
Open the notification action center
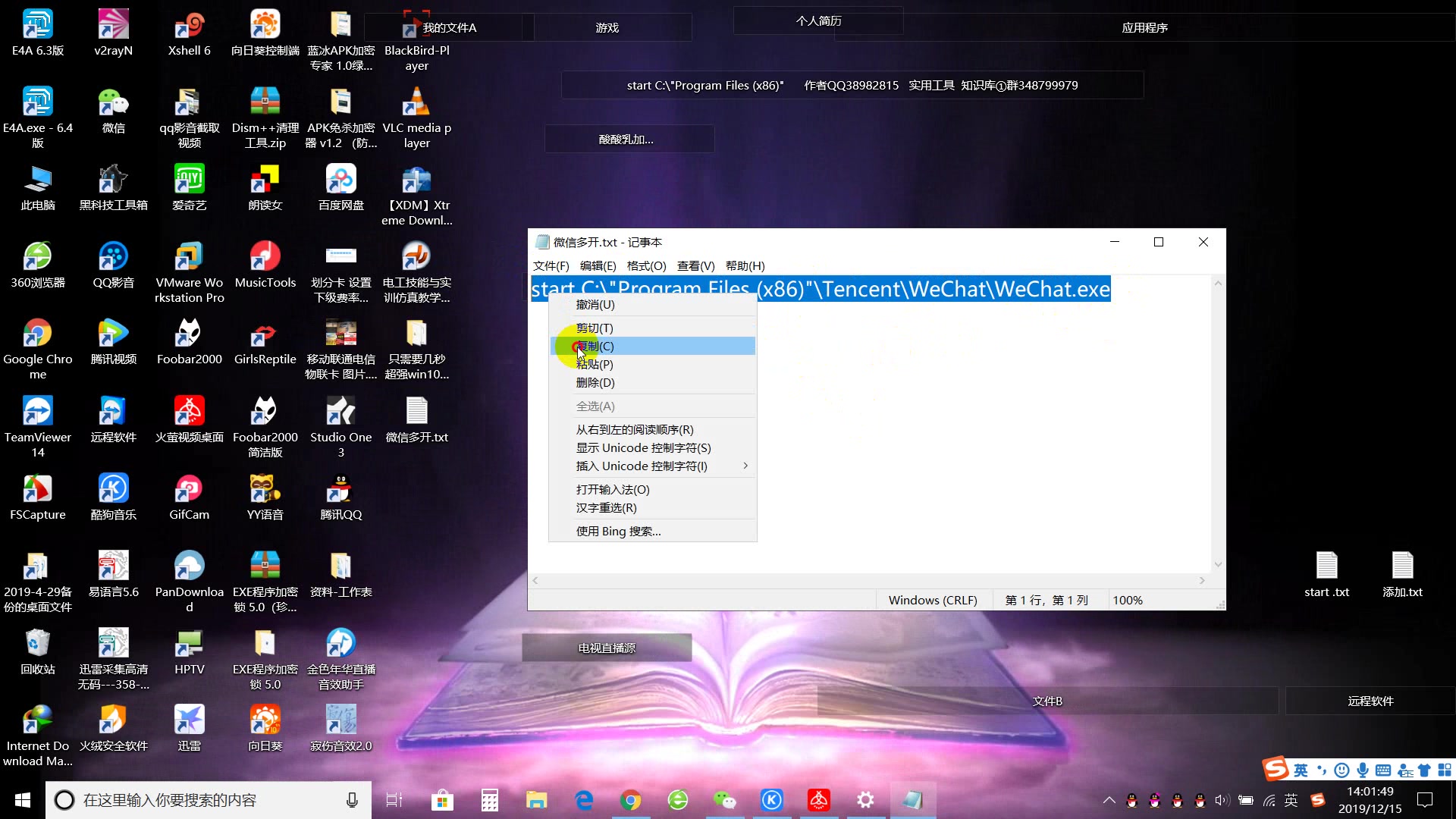click(x=1425, y=800)
